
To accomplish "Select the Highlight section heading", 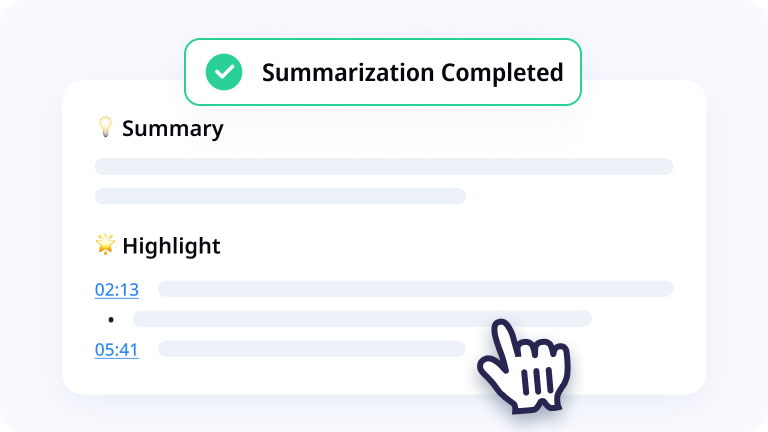I will point(171,246).
